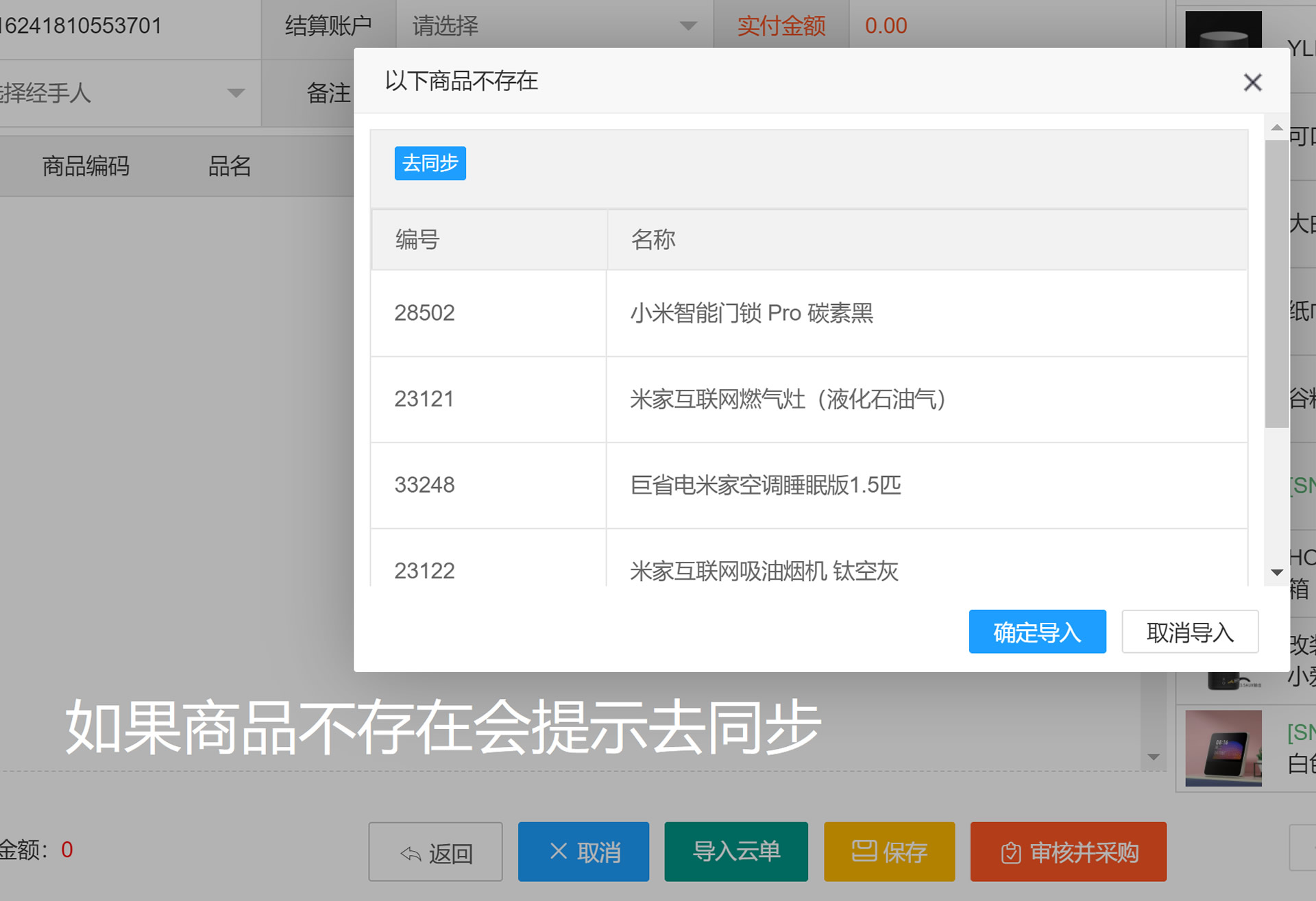Image resolution: width=1316 pixels, height=901 pixels.
Task: Confirm import with 确定导入
Action: [x=1037, y=631]
